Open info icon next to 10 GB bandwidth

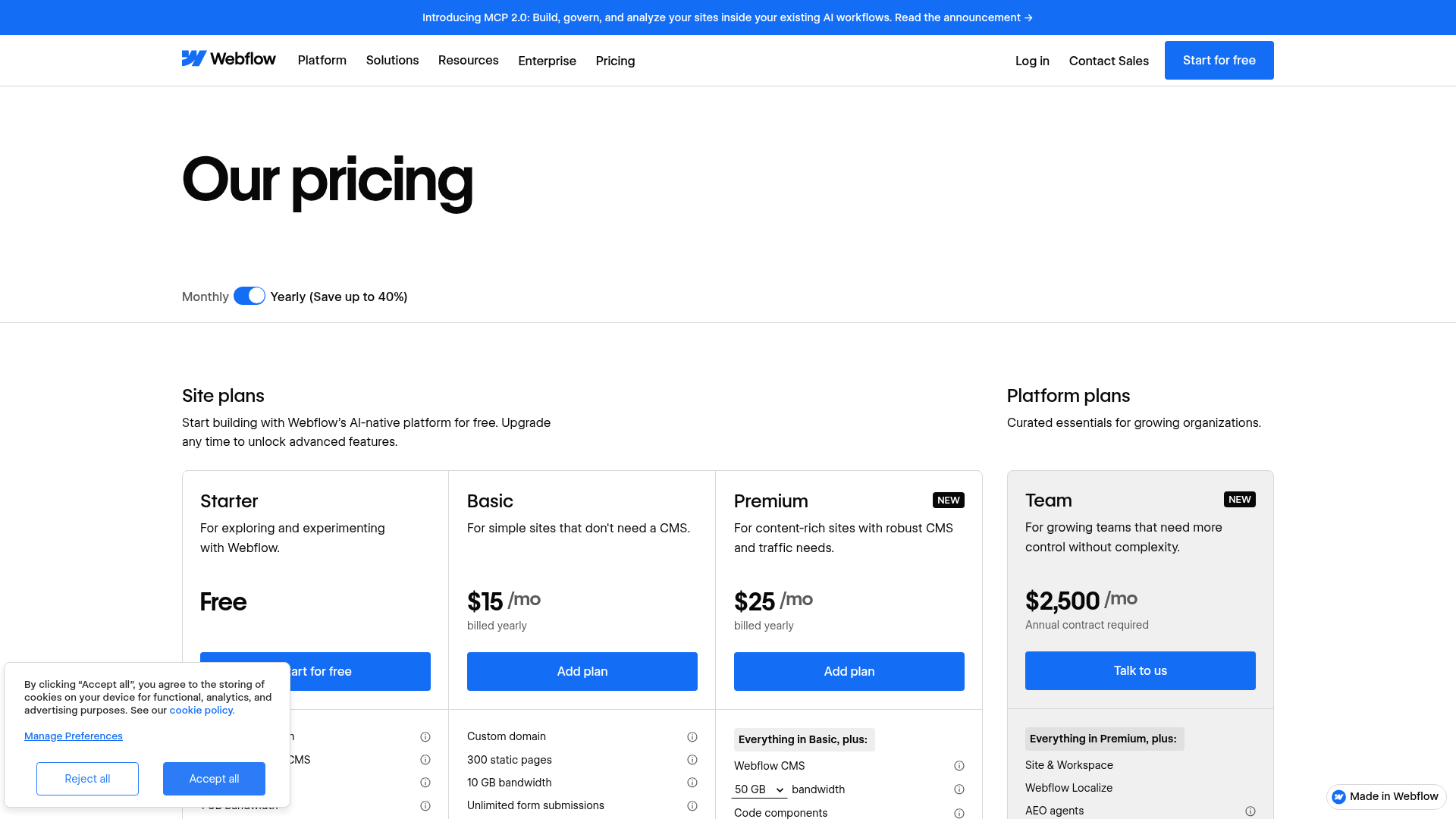[692, 783]
